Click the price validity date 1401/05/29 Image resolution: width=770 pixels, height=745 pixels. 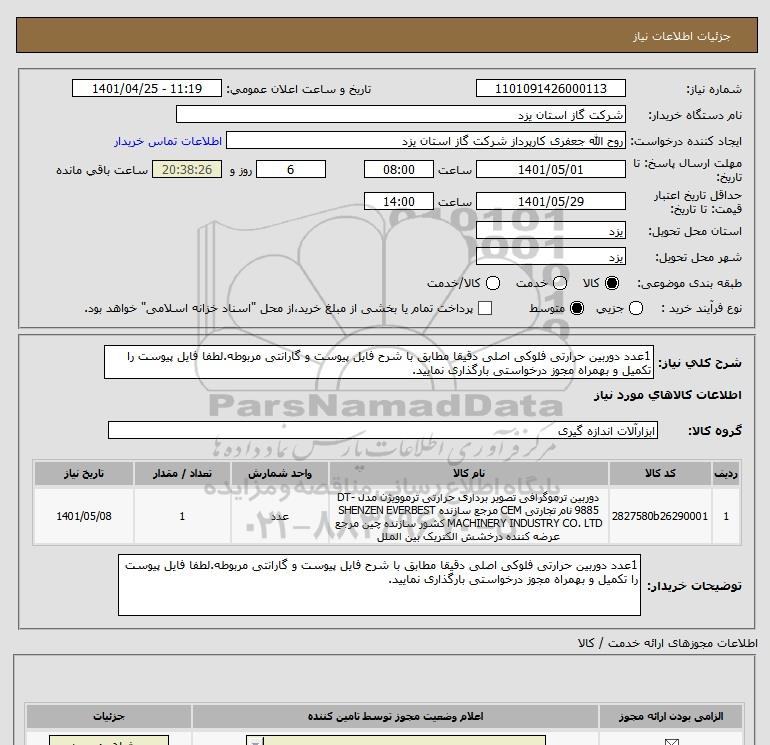550,201
